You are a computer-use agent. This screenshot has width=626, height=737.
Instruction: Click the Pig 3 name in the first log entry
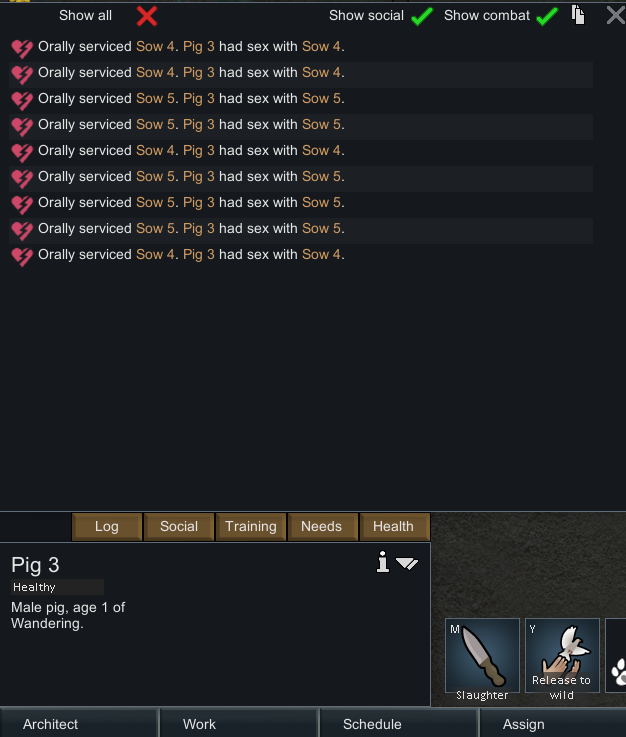198,47
